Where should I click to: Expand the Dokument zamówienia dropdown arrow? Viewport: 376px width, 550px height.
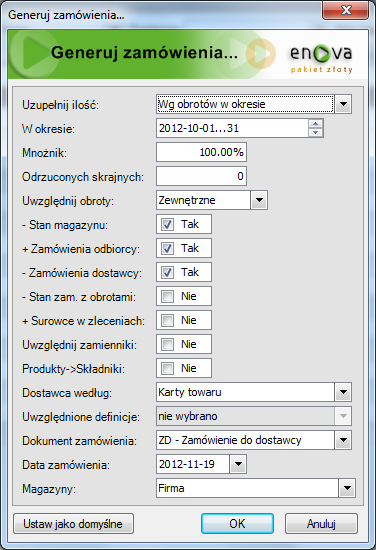click(x=343, y=440)
